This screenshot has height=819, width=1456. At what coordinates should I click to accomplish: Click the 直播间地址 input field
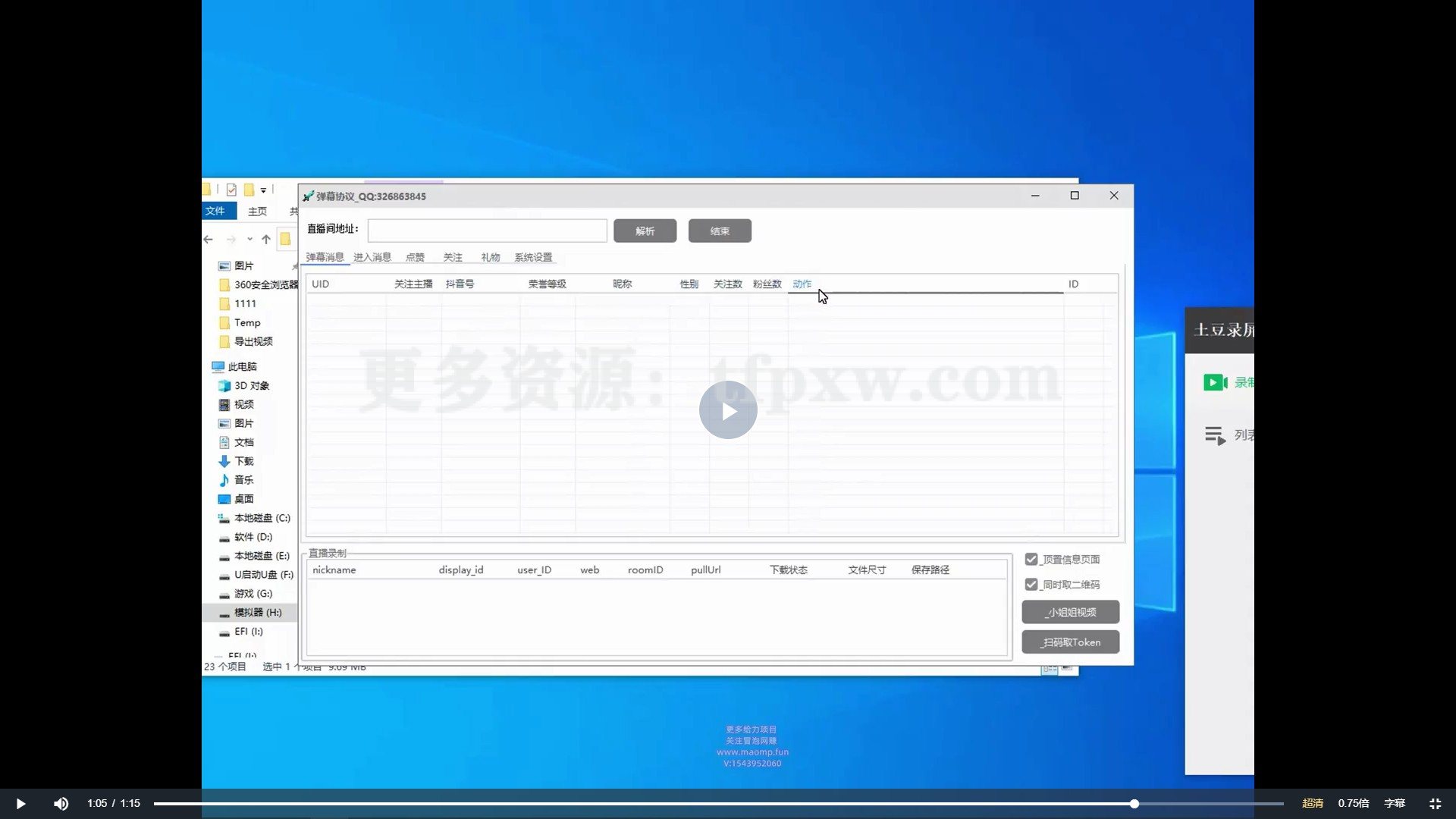(487, 231)
